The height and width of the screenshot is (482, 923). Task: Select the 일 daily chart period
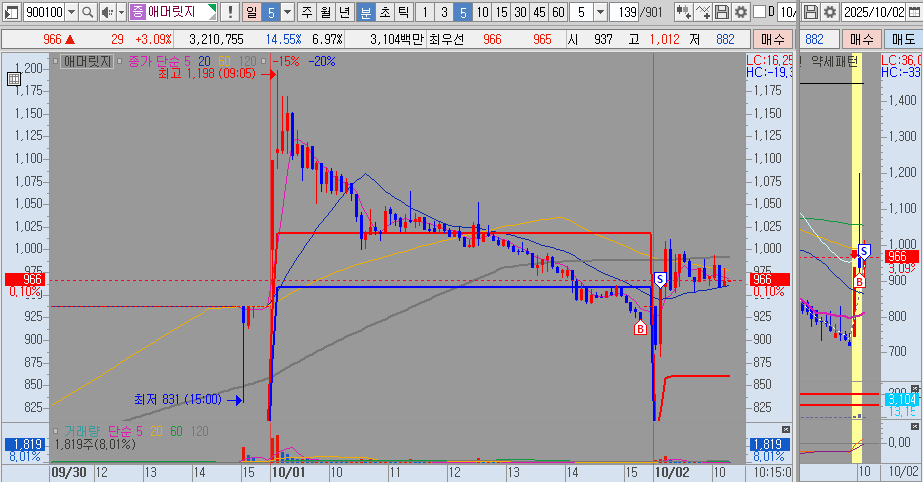(x=251, y=12)
